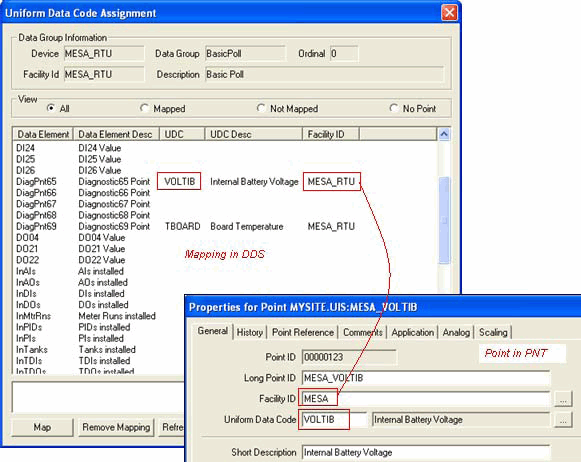Click the Facility ID column header
This screenshot has height=462, width=581.
click(331, 134)
